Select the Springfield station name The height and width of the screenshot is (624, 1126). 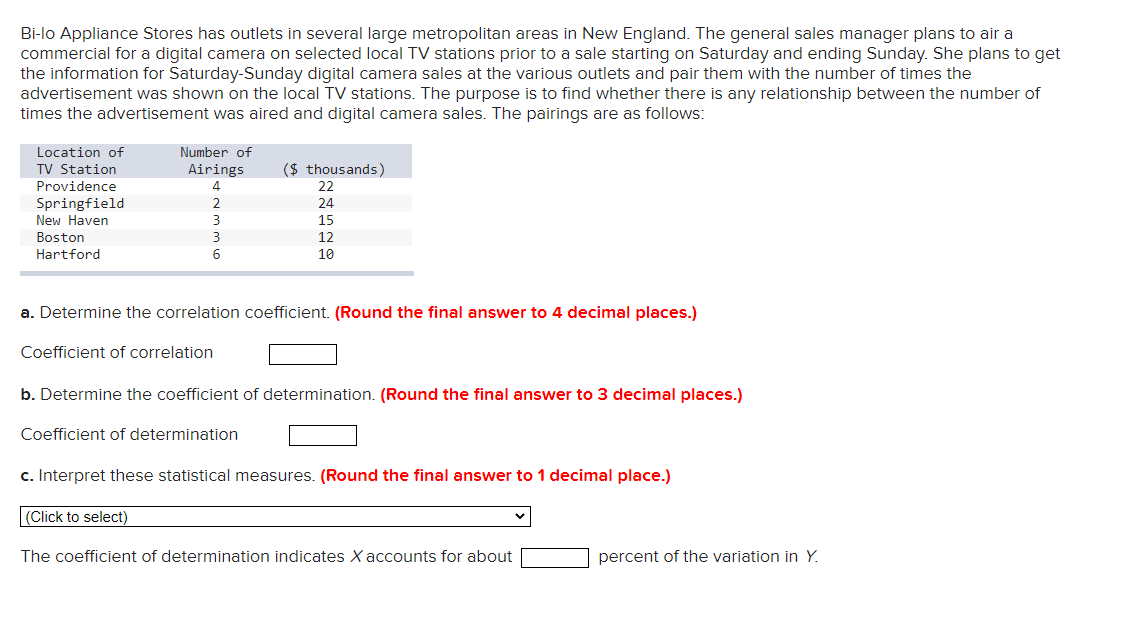[x=80, y=203]
